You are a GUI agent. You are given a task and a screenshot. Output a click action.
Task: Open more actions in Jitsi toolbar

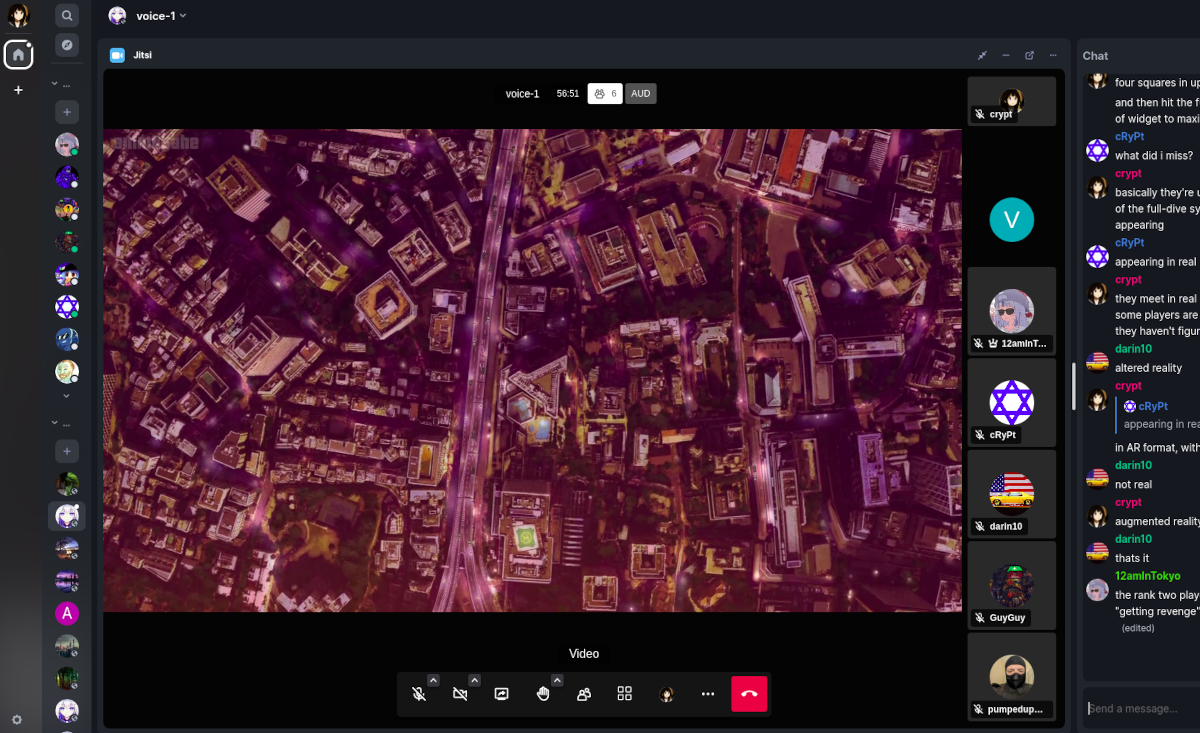click(708, 694)
